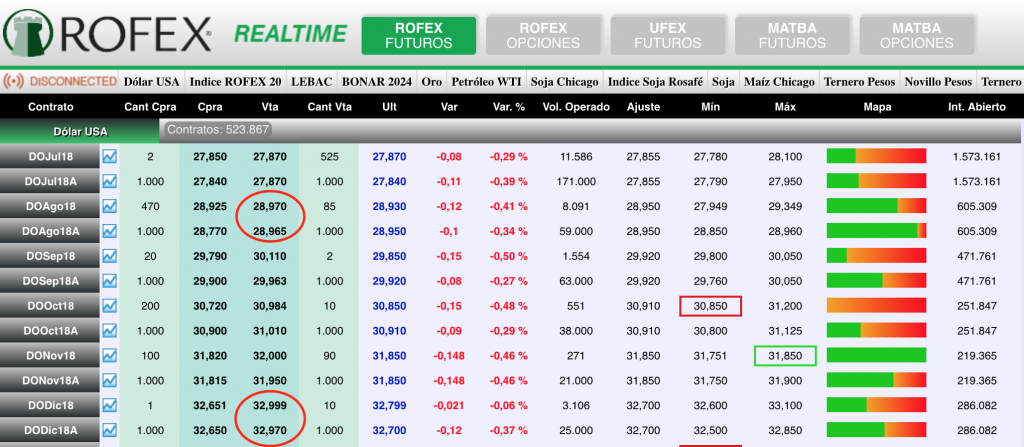Select LEBAC product link

coord(312,82)
